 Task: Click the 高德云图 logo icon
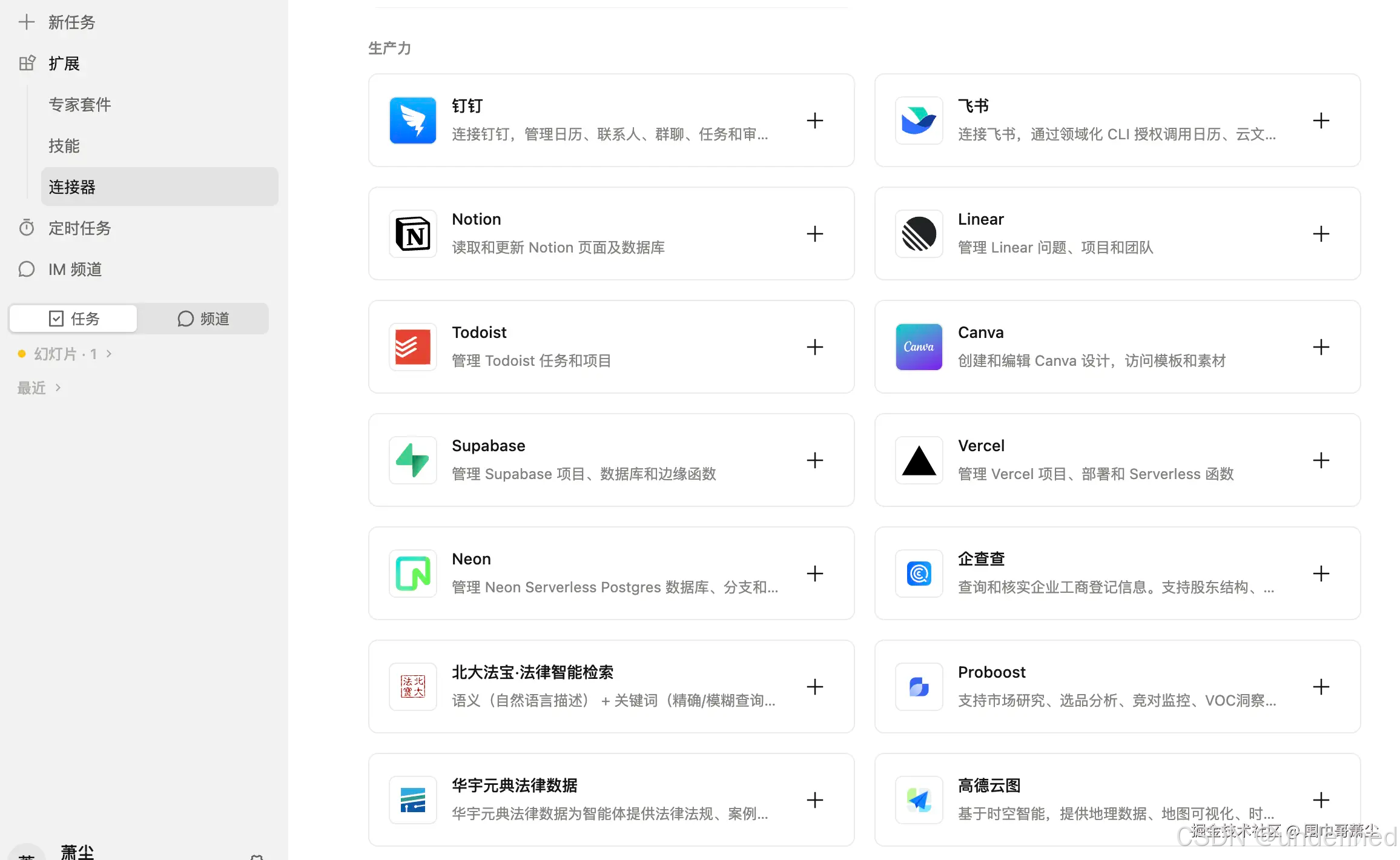(919, 800)
